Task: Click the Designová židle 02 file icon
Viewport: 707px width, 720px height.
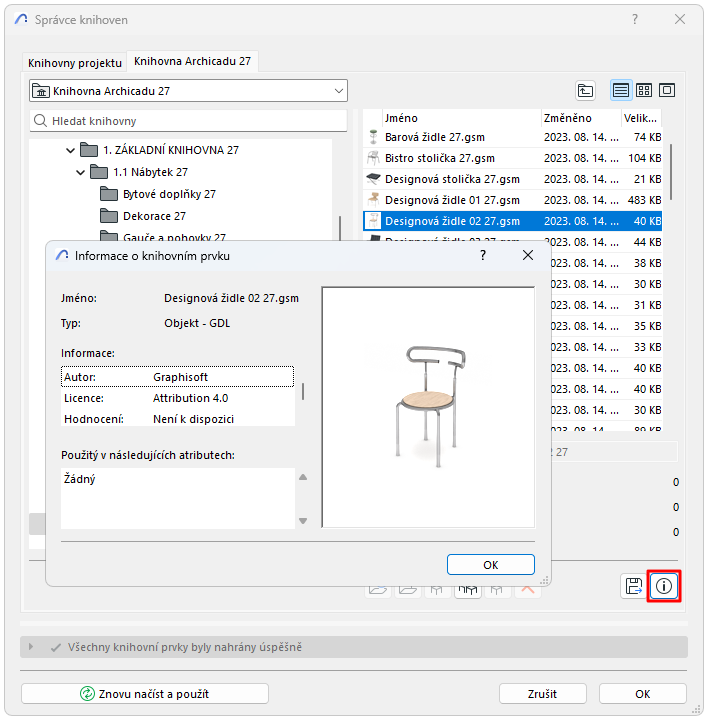Action: (x=373, y=221)
